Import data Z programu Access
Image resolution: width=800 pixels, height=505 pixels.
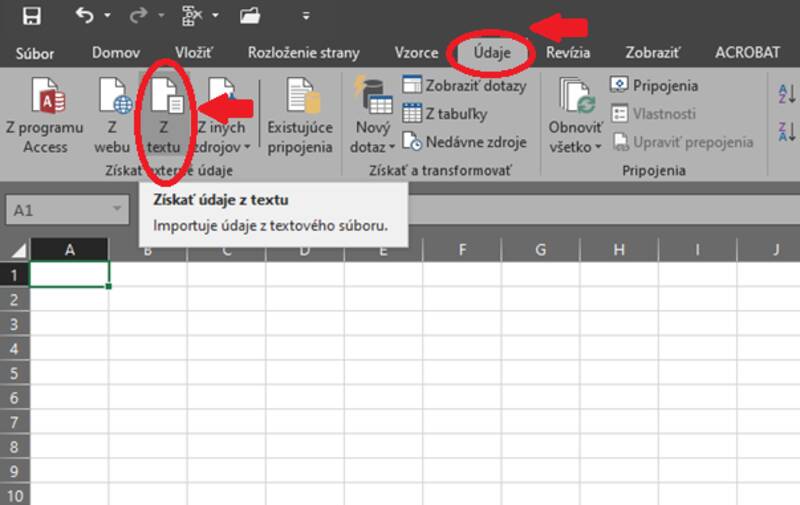(x=45, y=115)
